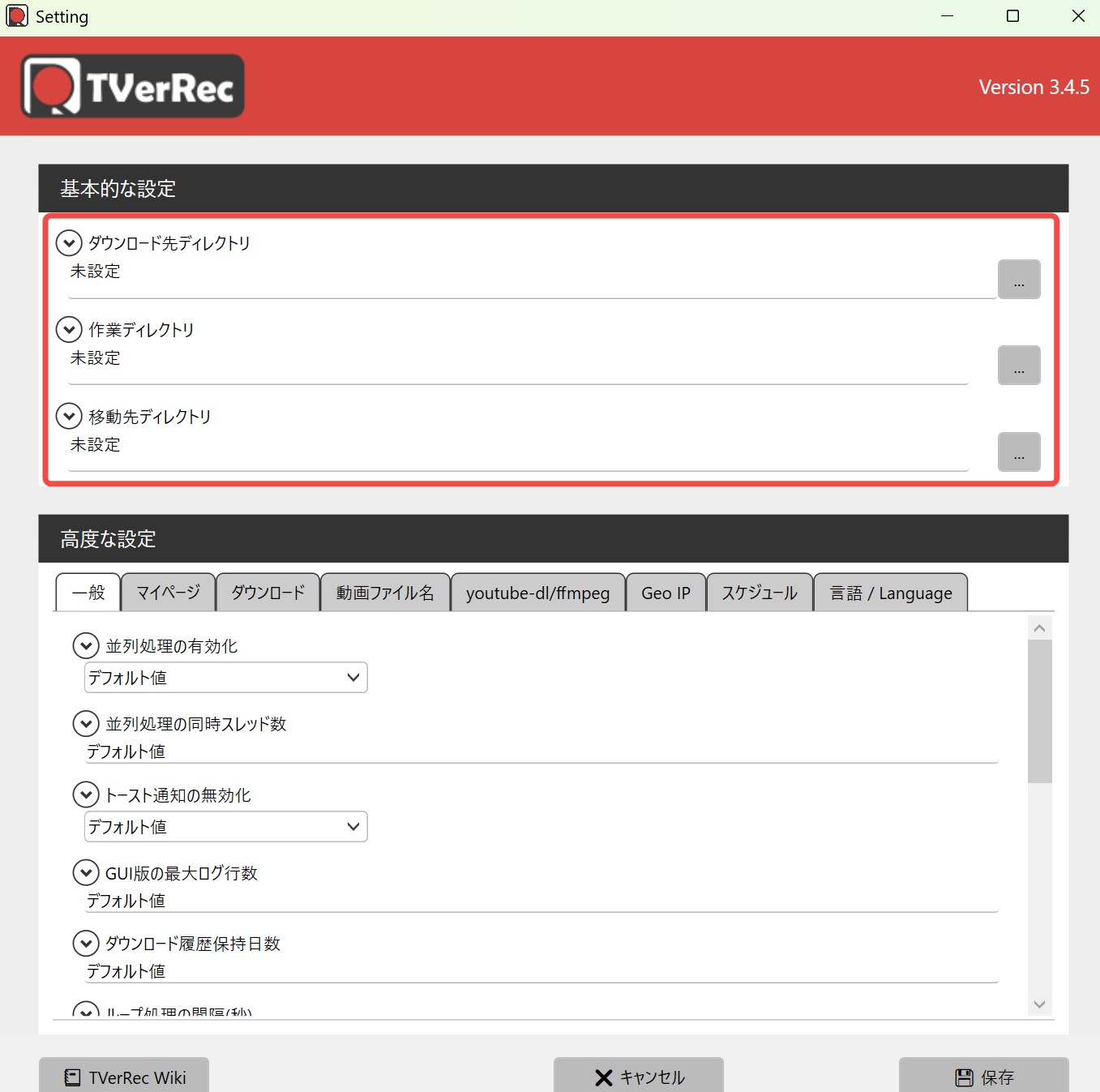Switch to the マイページ tab
Screen dimensions: 1100x1092
tap(168, 593)
